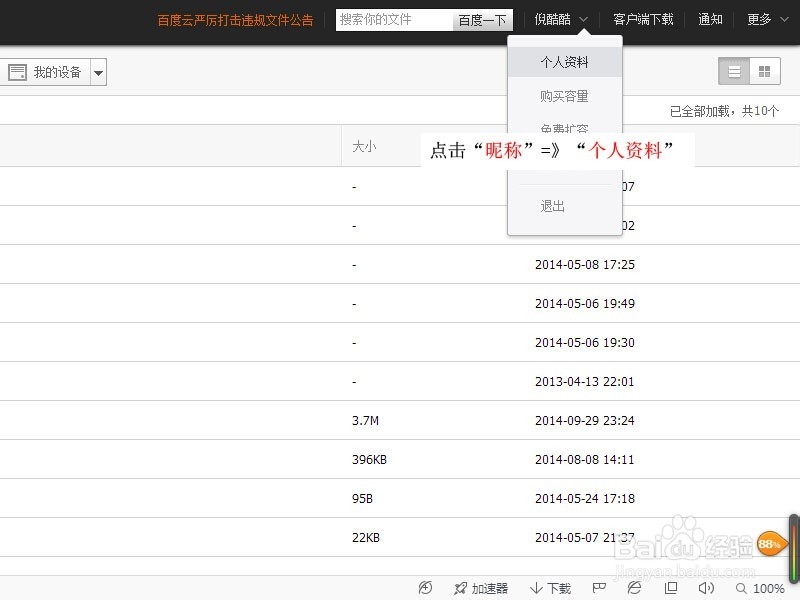800x600 pixels.
Task: Click the 已全部加载，共10个 status text
Action: click(x=724, y=111)
